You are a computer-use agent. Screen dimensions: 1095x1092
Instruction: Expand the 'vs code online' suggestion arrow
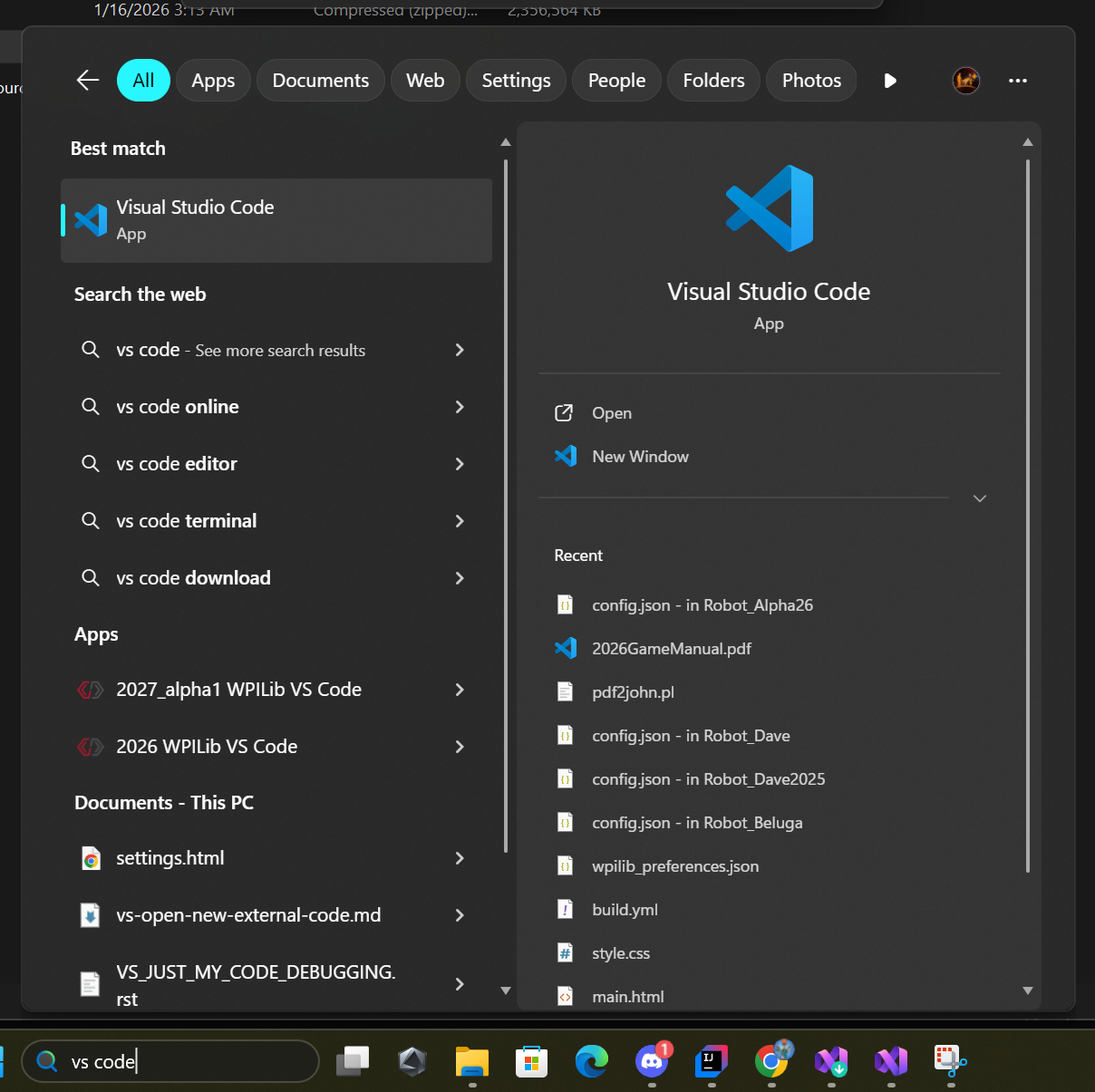point(460,407)
